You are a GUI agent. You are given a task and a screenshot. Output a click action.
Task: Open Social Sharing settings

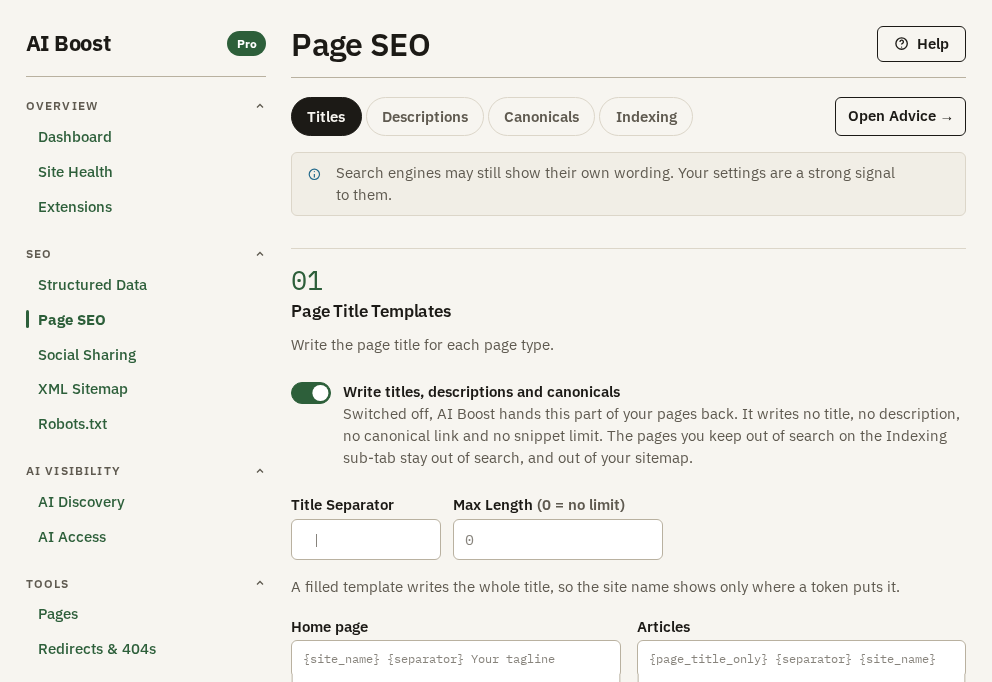click(x=87, y=355)
